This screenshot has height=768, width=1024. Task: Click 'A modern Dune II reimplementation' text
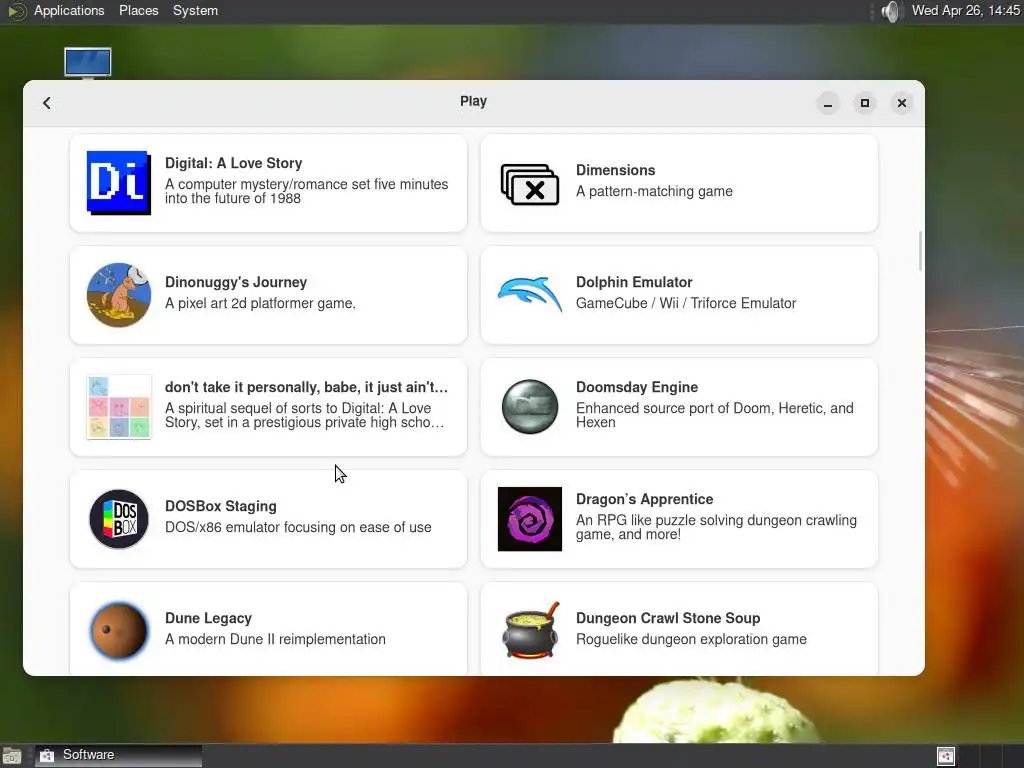[275, 639]
